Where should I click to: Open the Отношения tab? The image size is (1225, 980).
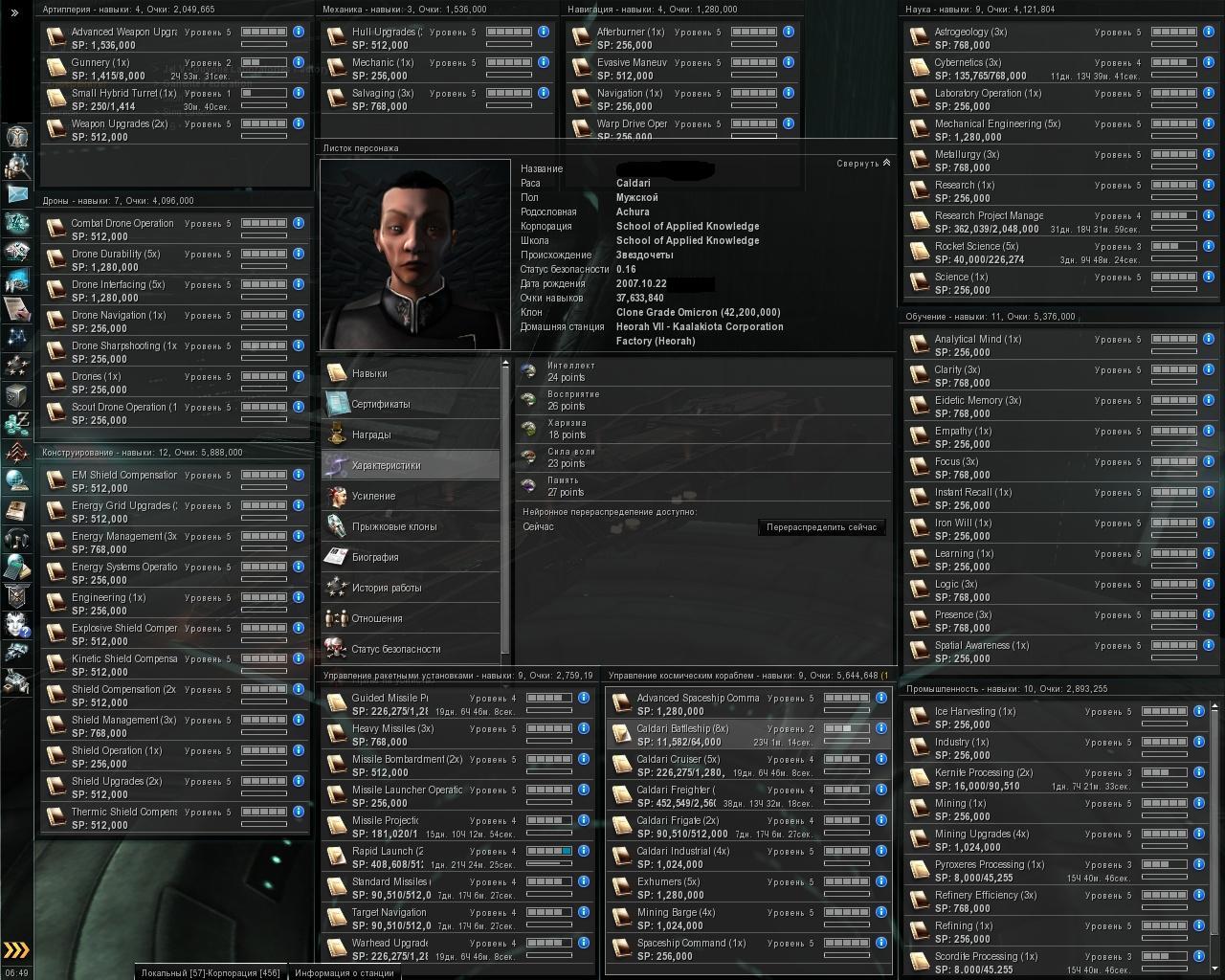tap(411, 618)
